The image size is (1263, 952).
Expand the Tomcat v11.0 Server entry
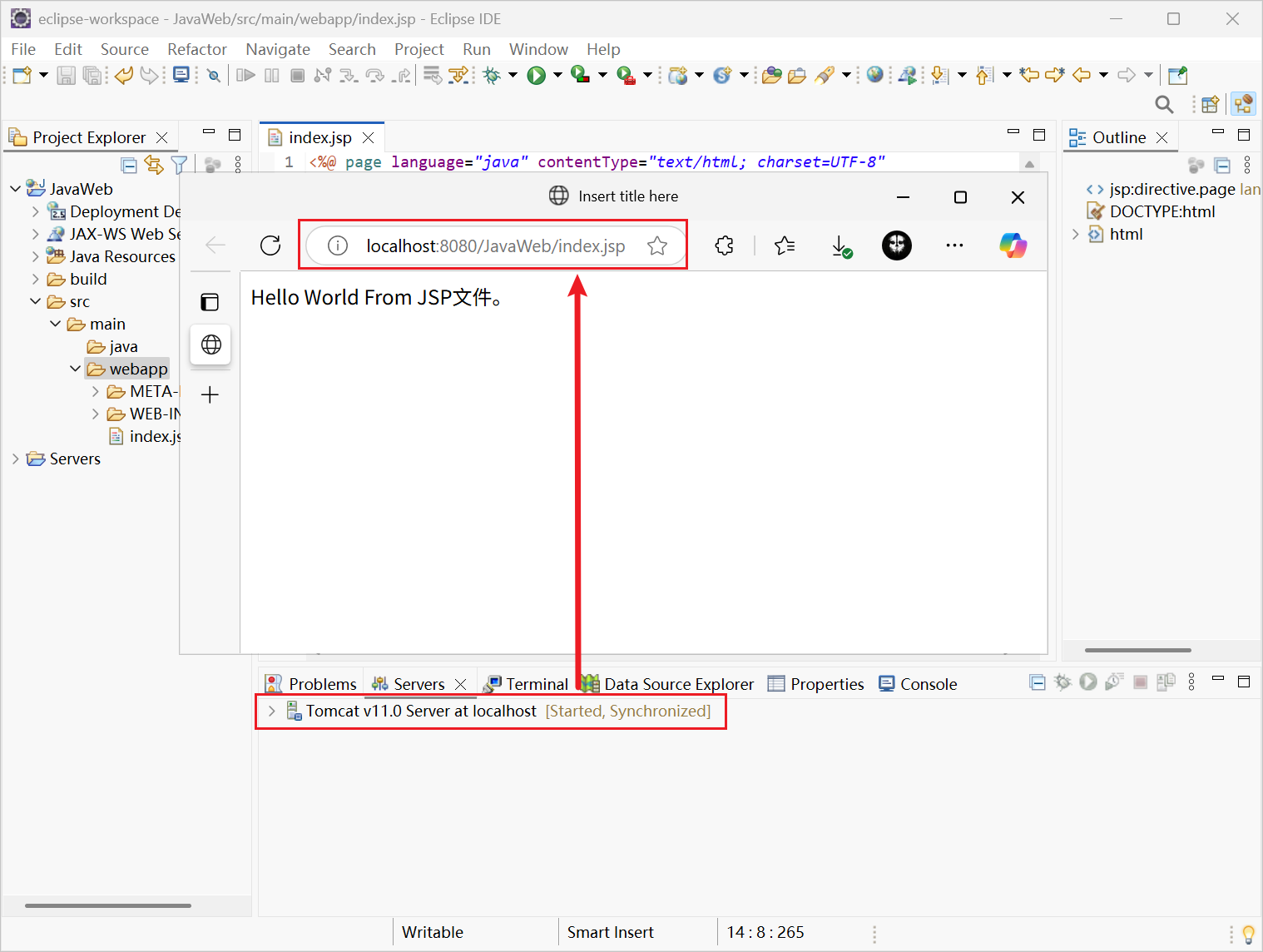pyautogui.click(x=271, y=711)
